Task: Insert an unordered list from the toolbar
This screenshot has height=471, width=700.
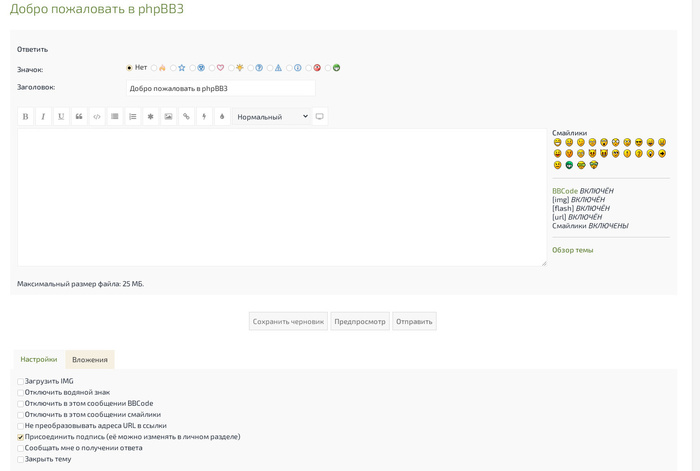Action: coord(115,117)
